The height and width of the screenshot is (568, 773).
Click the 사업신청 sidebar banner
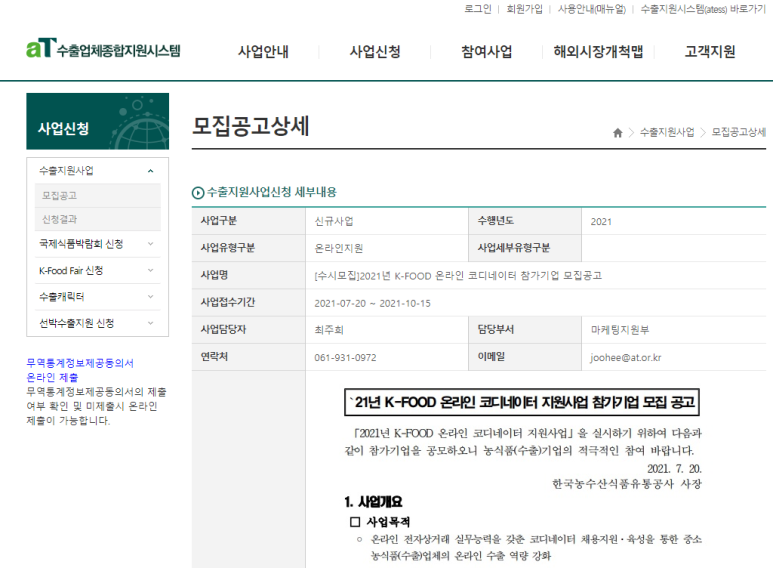(98, 121)
